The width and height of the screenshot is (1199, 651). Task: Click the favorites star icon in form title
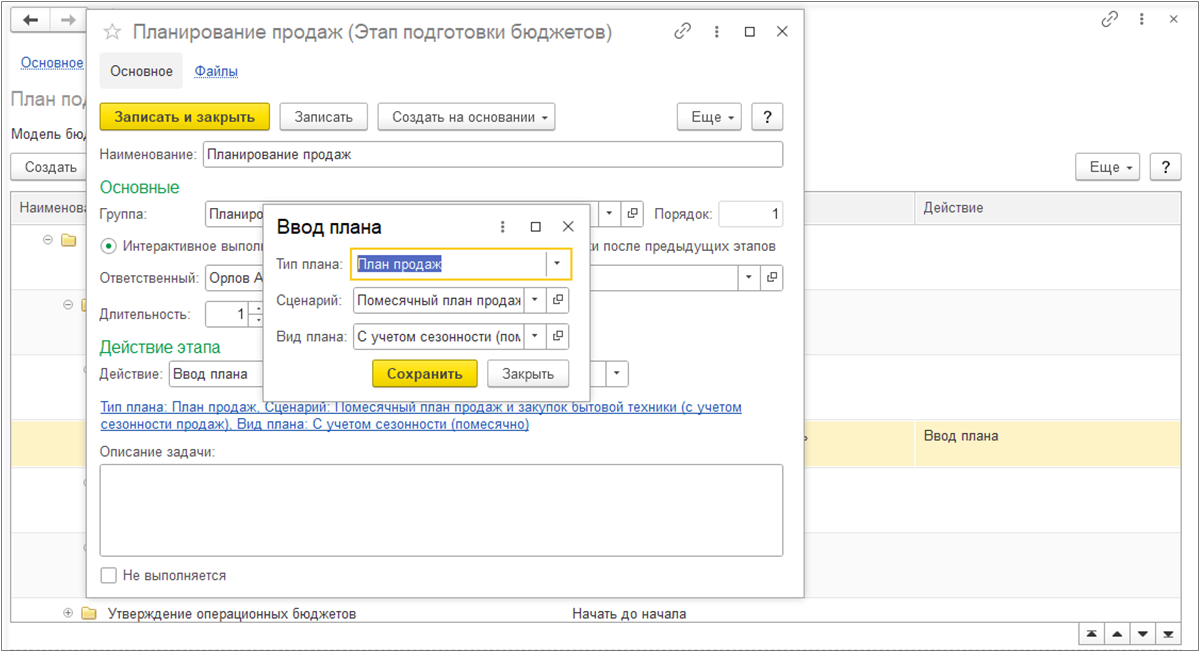click(x=112, y=32)
